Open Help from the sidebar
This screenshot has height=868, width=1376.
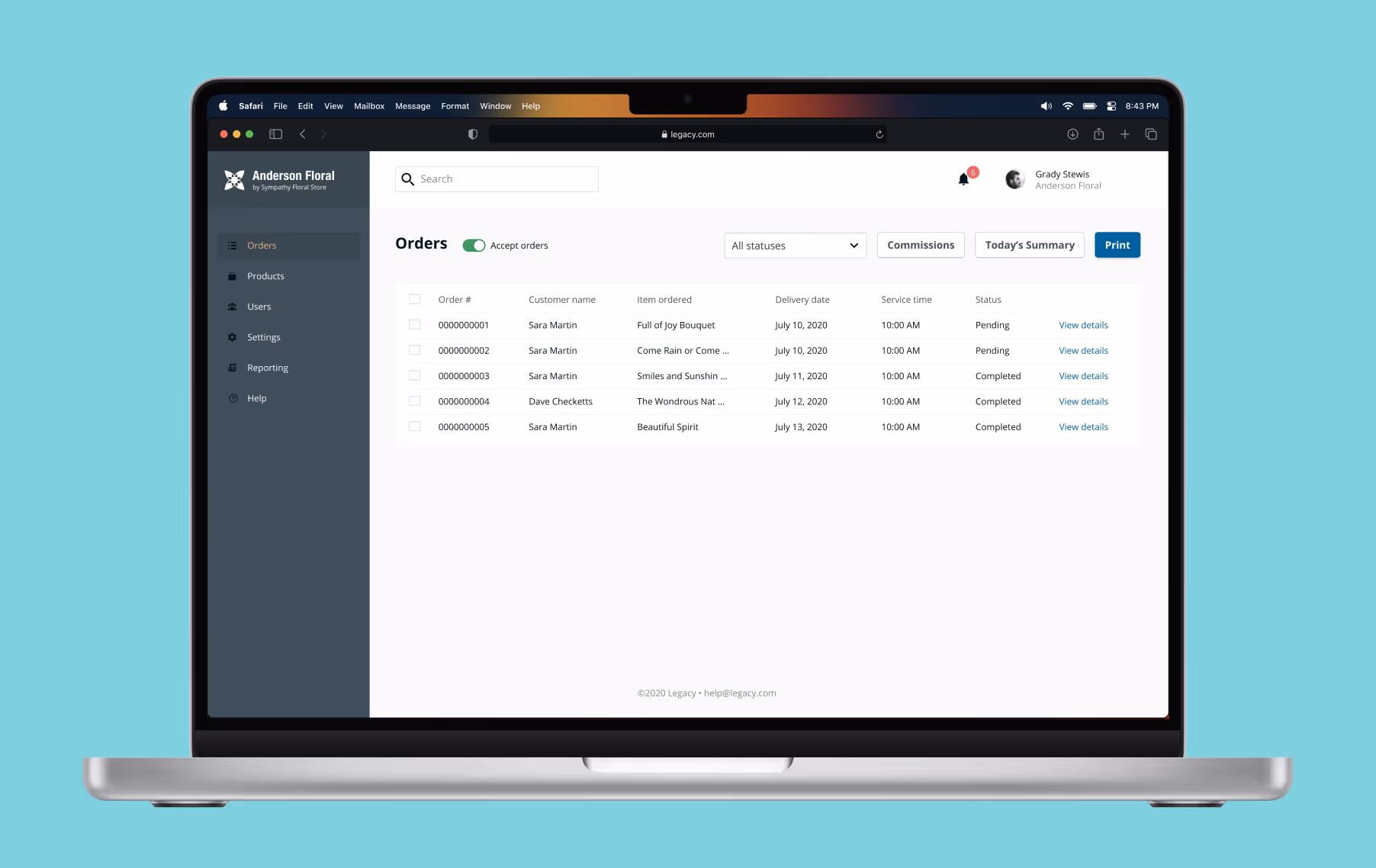point(256,397)
